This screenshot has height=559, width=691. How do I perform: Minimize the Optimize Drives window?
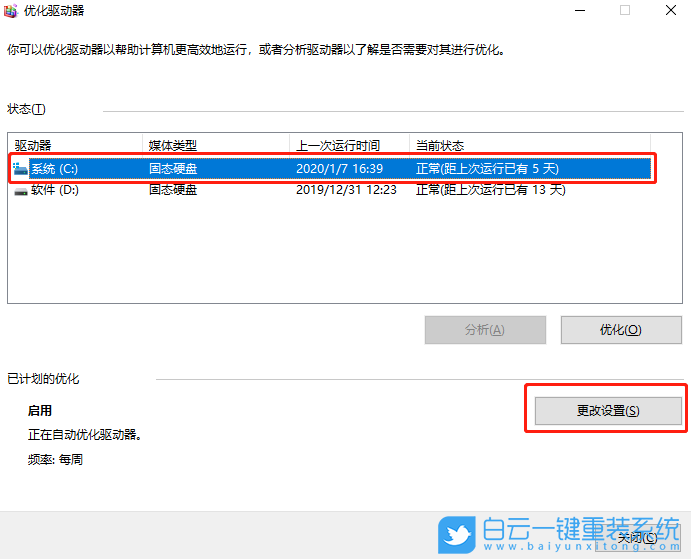[580, 11]
